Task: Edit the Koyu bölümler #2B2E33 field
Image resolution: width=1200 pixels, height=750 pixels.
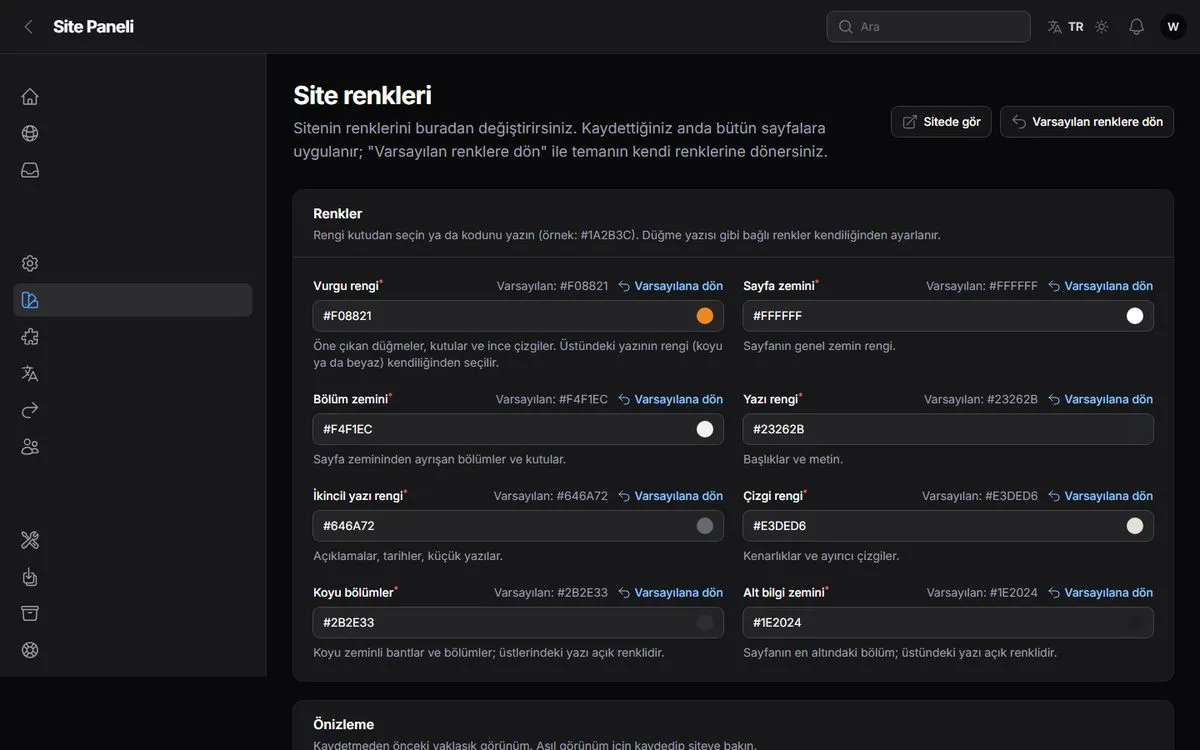Action: coord(518,623)
